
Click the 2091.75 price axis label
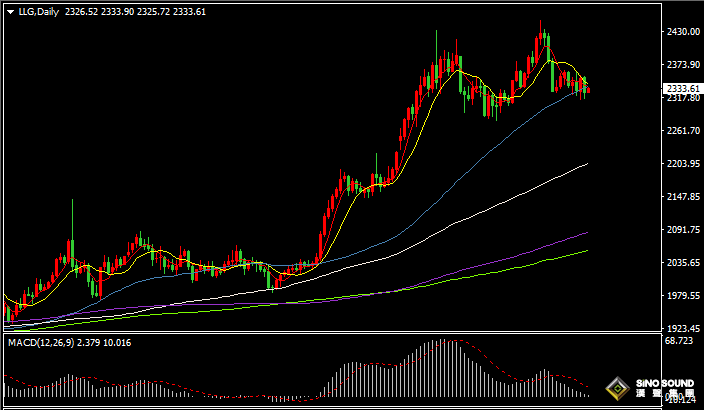[x=681, y=230]
